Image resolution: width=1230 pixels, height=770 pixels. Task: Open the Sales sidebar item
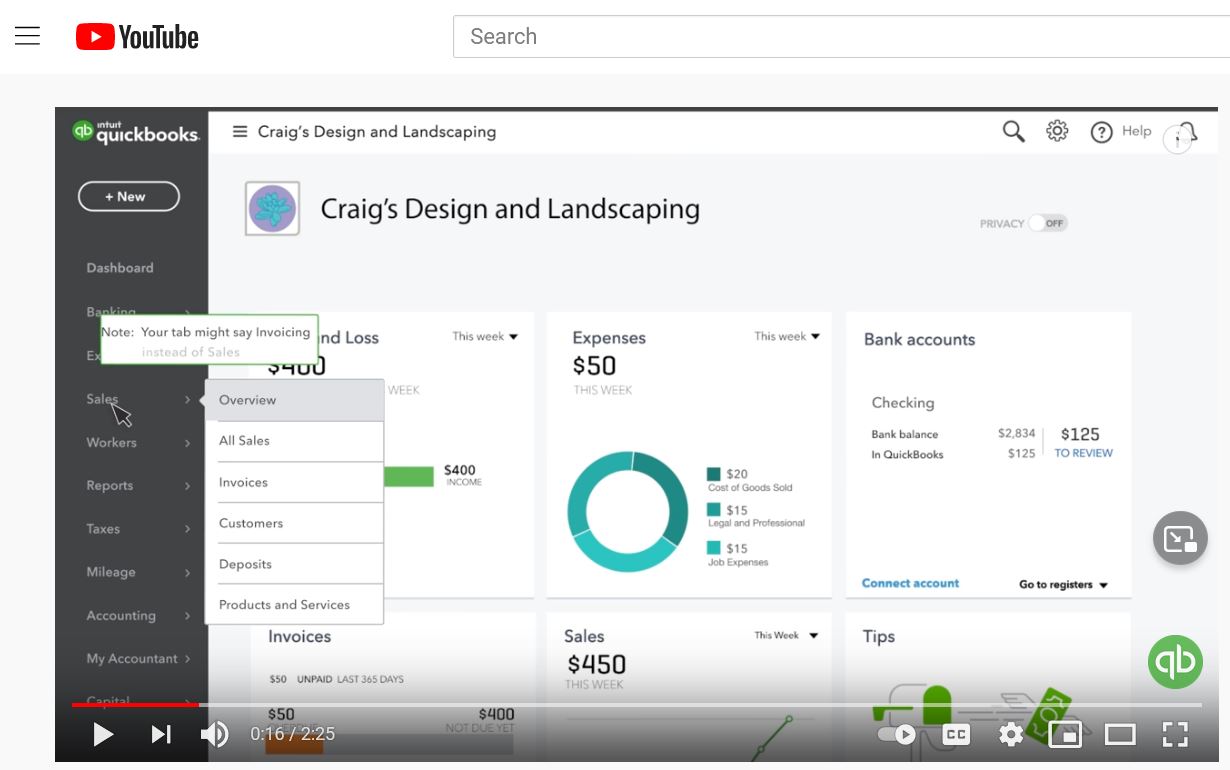(x=102, y=399)
